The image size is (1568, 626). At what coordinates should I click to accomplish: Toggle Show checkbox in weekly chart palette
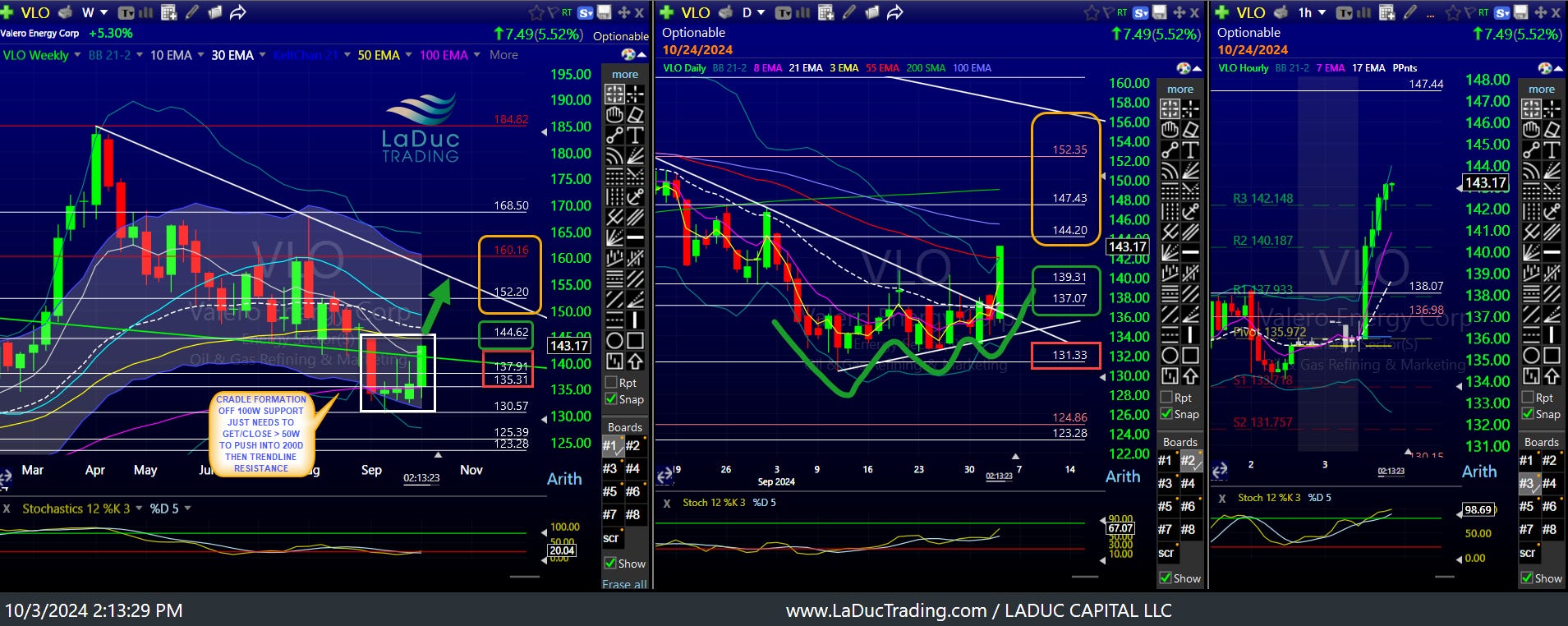(x=611, y=564)
